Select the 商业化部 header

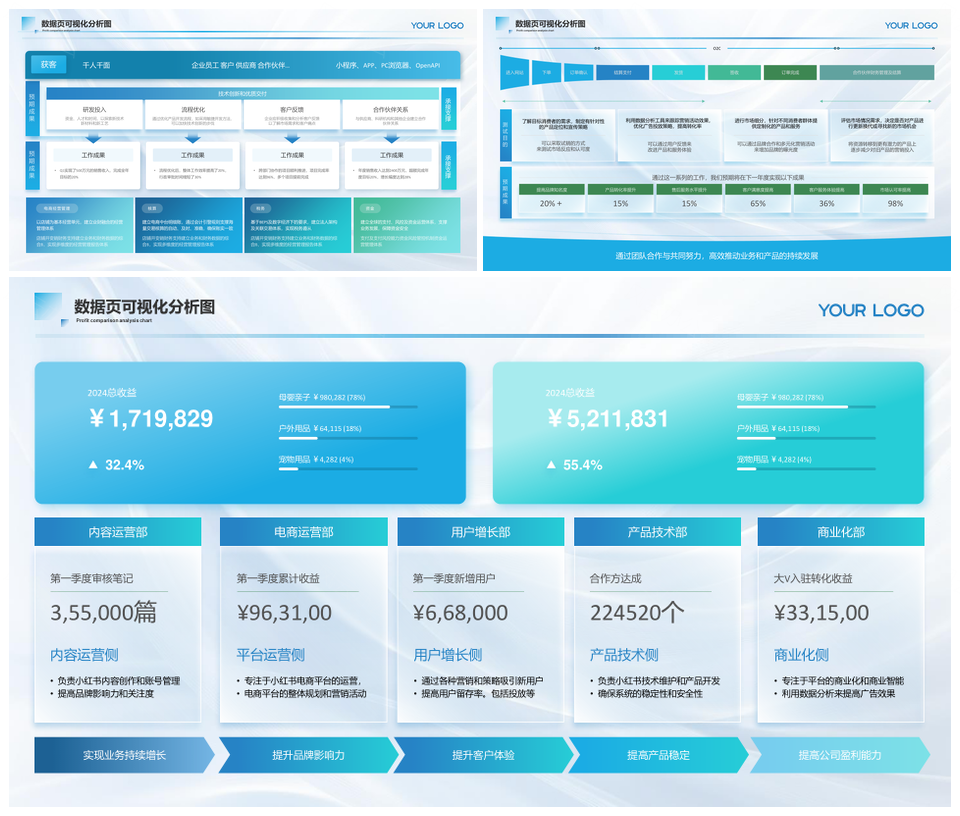coord(841,532)
